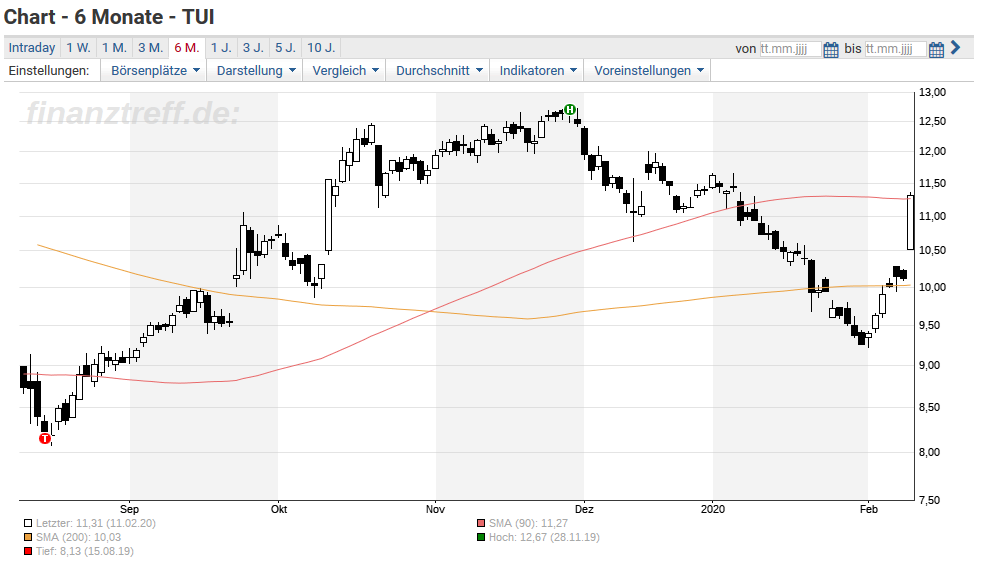985x563 pixels.
Task: Click the 'Chart - 6 Monate - TUI' heading
Action: pyautogui.click(x=109, y=17)
